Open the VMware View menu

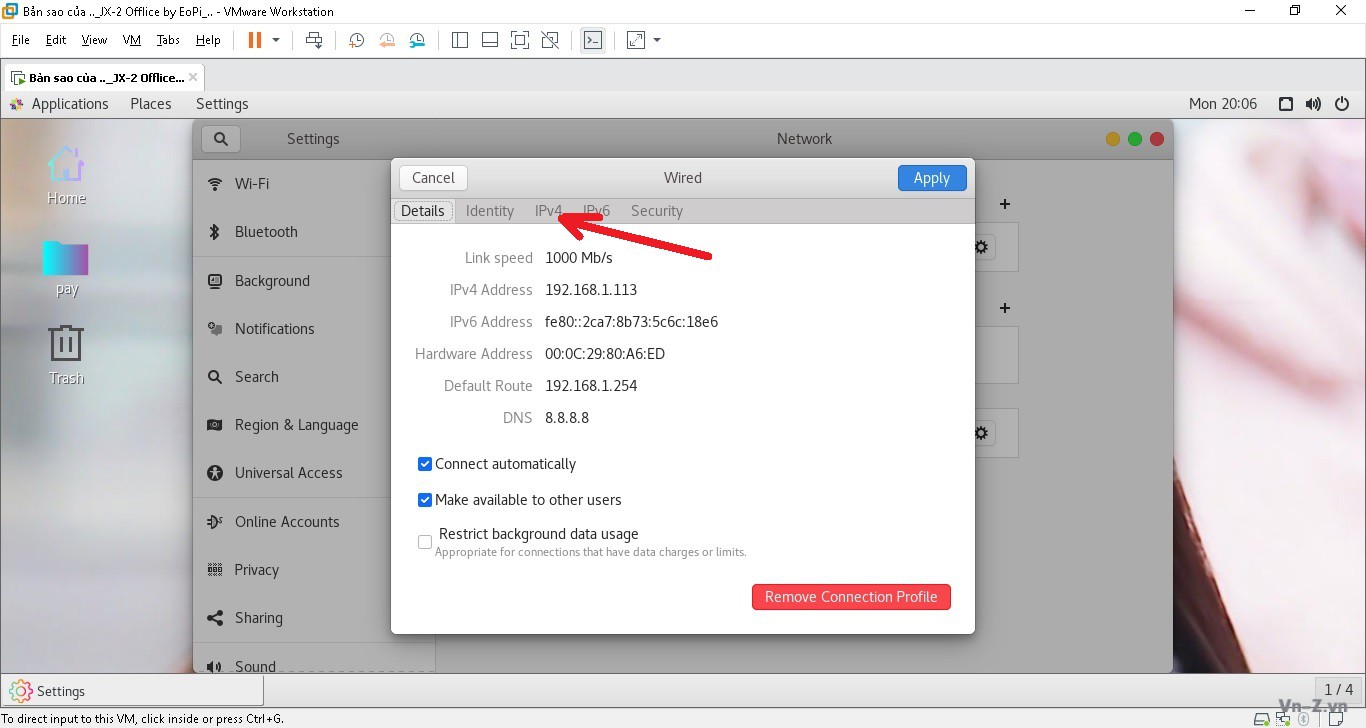94,40
